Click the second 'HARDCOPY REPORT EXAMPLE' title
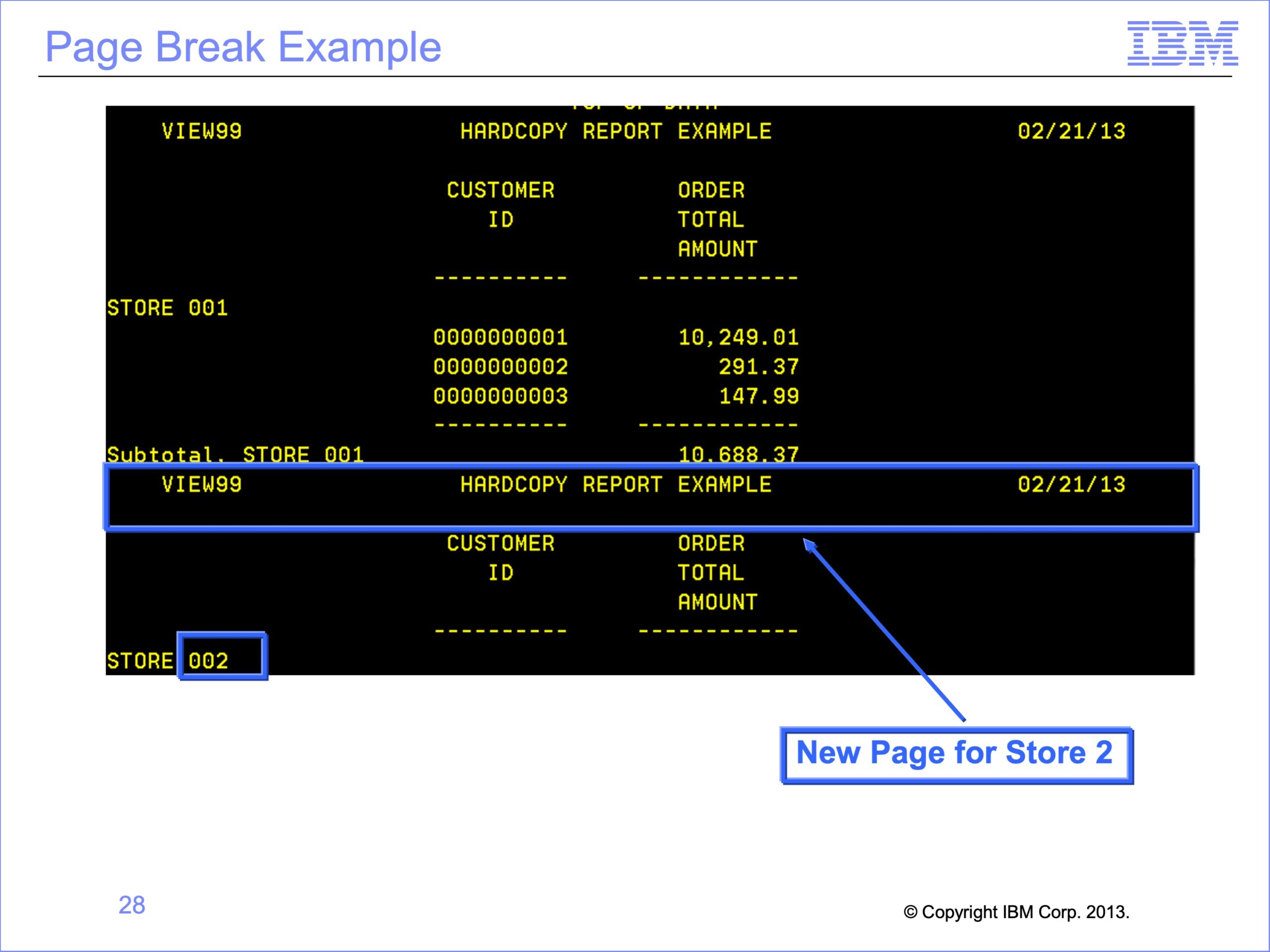This screenshot has width=1270, height=952. click(x=616, y=484)
